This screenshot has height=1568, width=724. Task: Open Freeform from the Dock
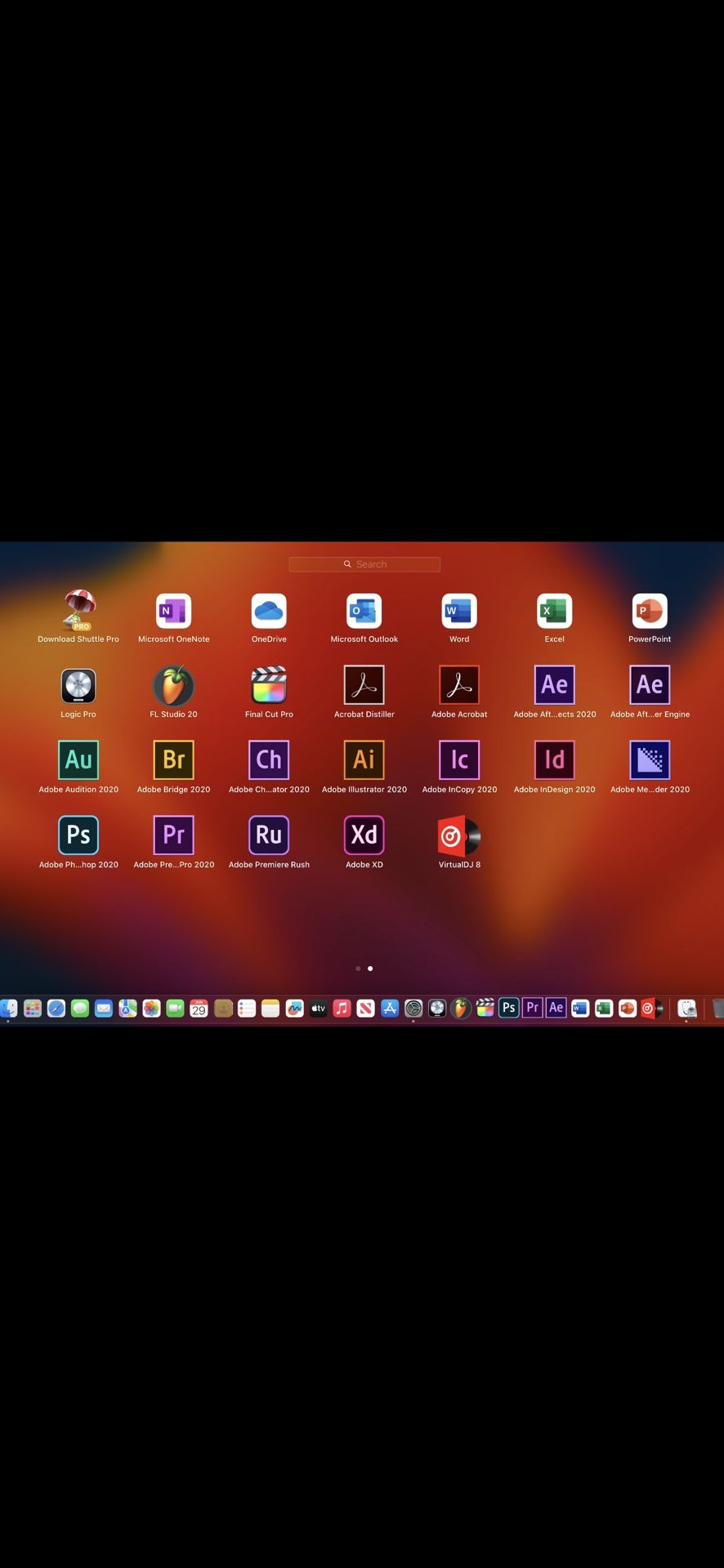[x=295, y=1009]
